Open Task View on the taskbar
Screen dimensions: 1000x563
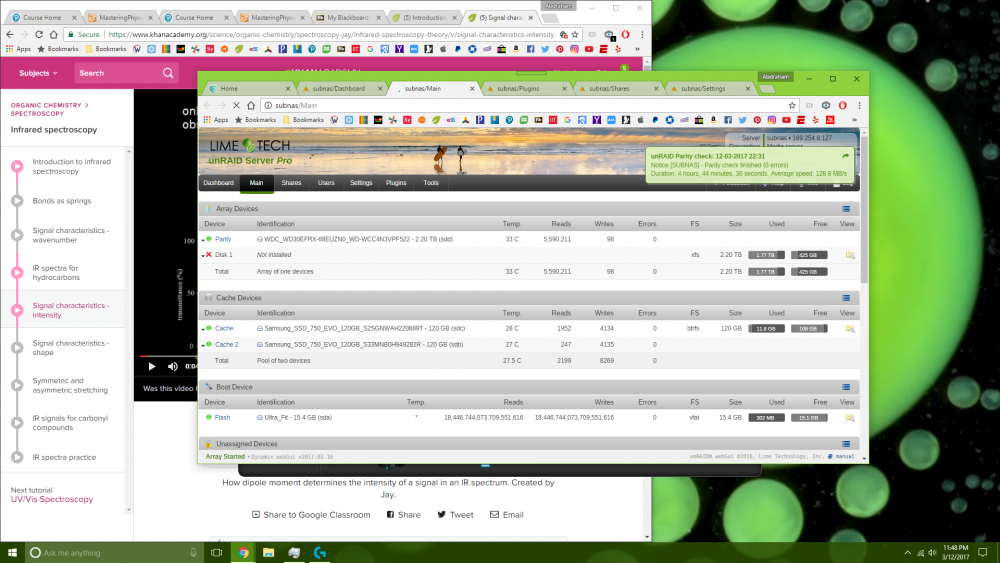[217, 552]
